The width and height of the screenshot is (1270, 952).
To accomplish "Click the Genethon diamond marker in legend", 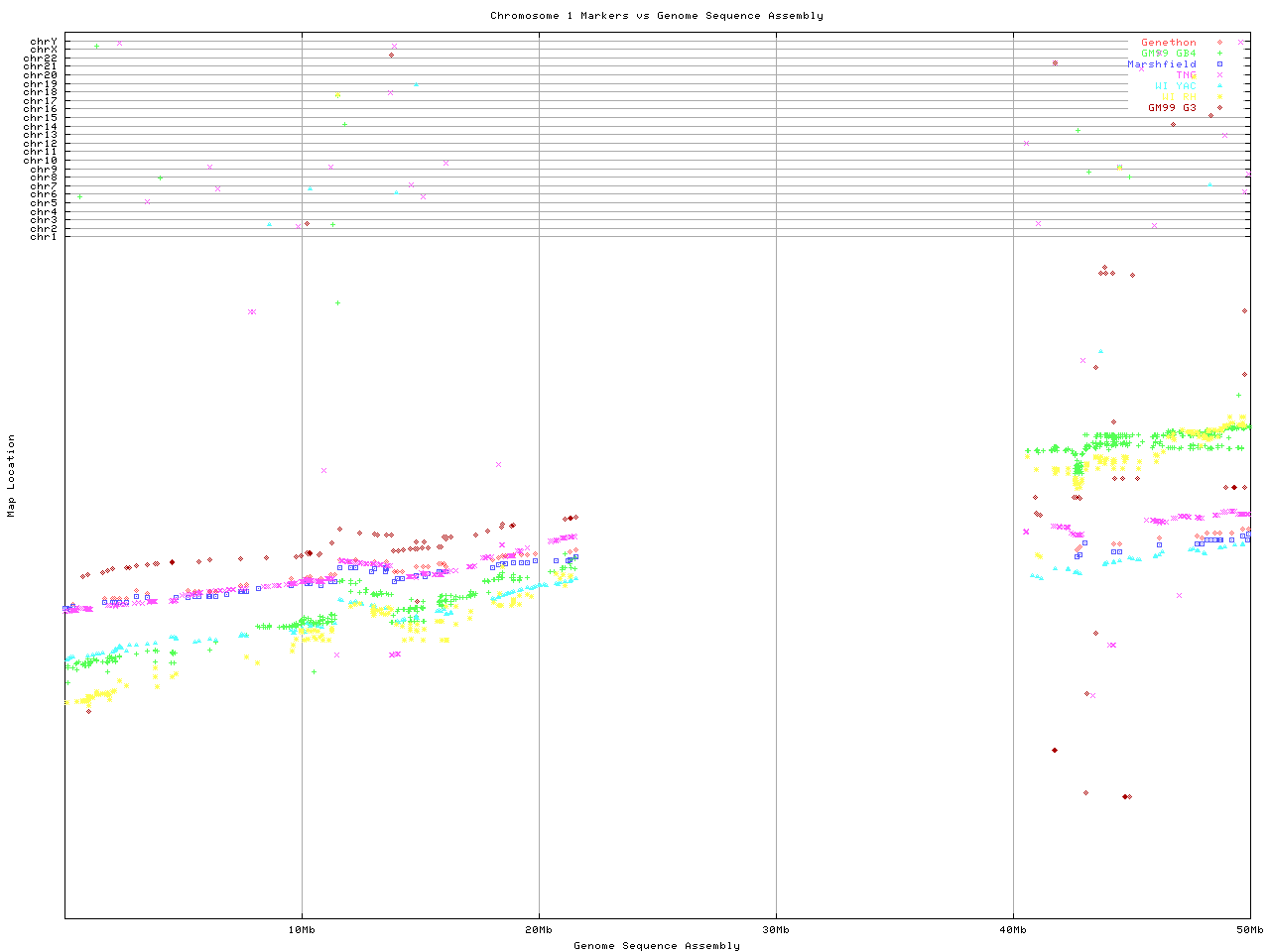I will click(1219, 43).
